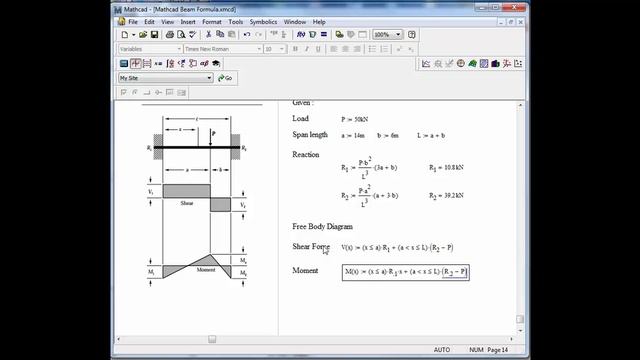Open the View menu
The image size is (640, 360).
point(167,22)
